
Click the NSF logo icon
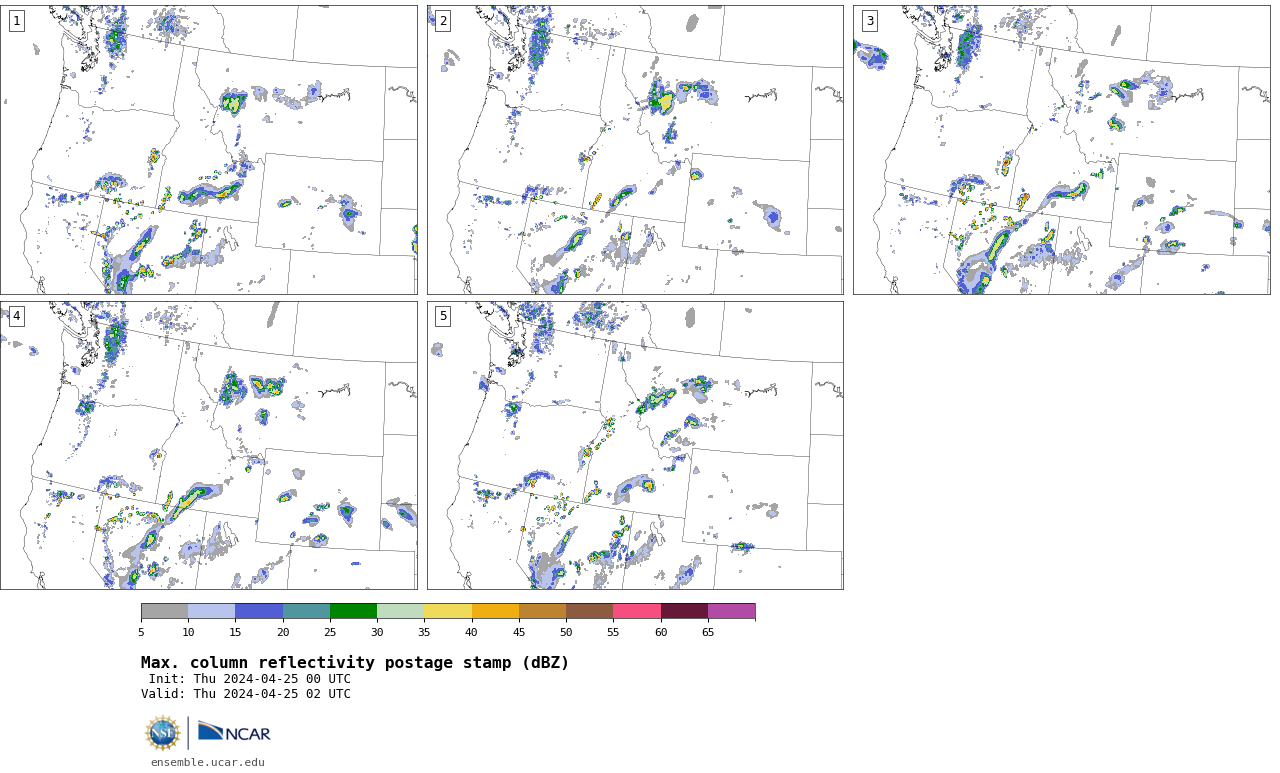tap(163, 733)
